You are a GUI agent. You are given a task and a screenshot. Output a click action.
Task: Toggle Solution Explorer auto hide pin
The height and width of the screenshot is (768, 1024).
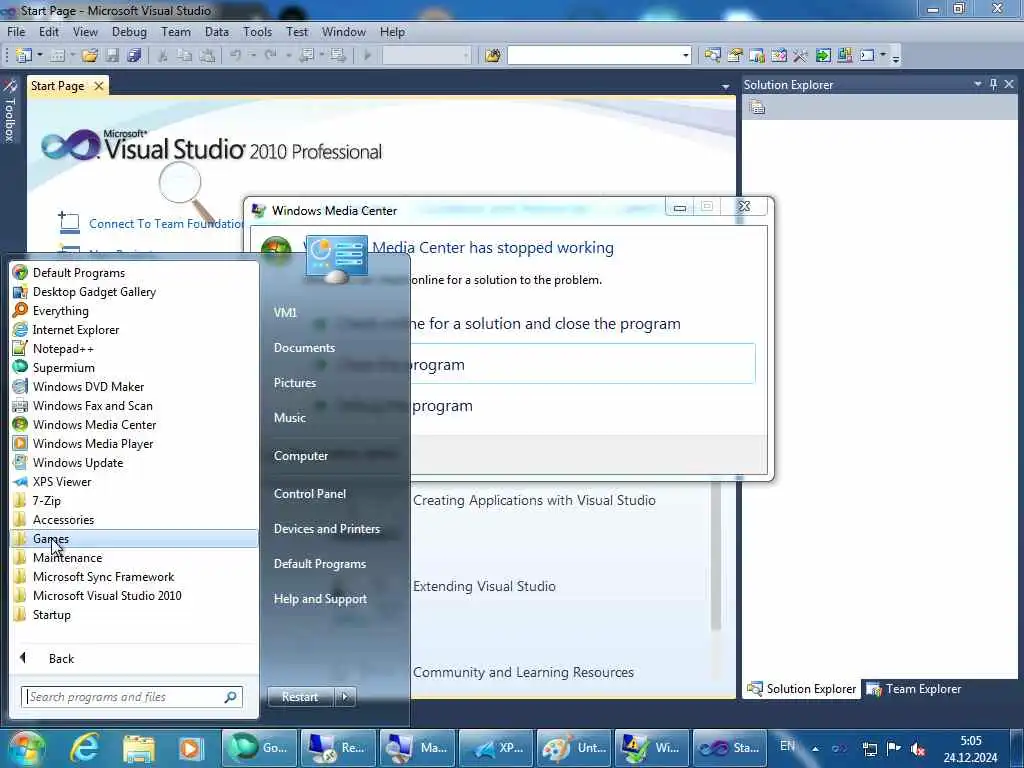[993, 84]
